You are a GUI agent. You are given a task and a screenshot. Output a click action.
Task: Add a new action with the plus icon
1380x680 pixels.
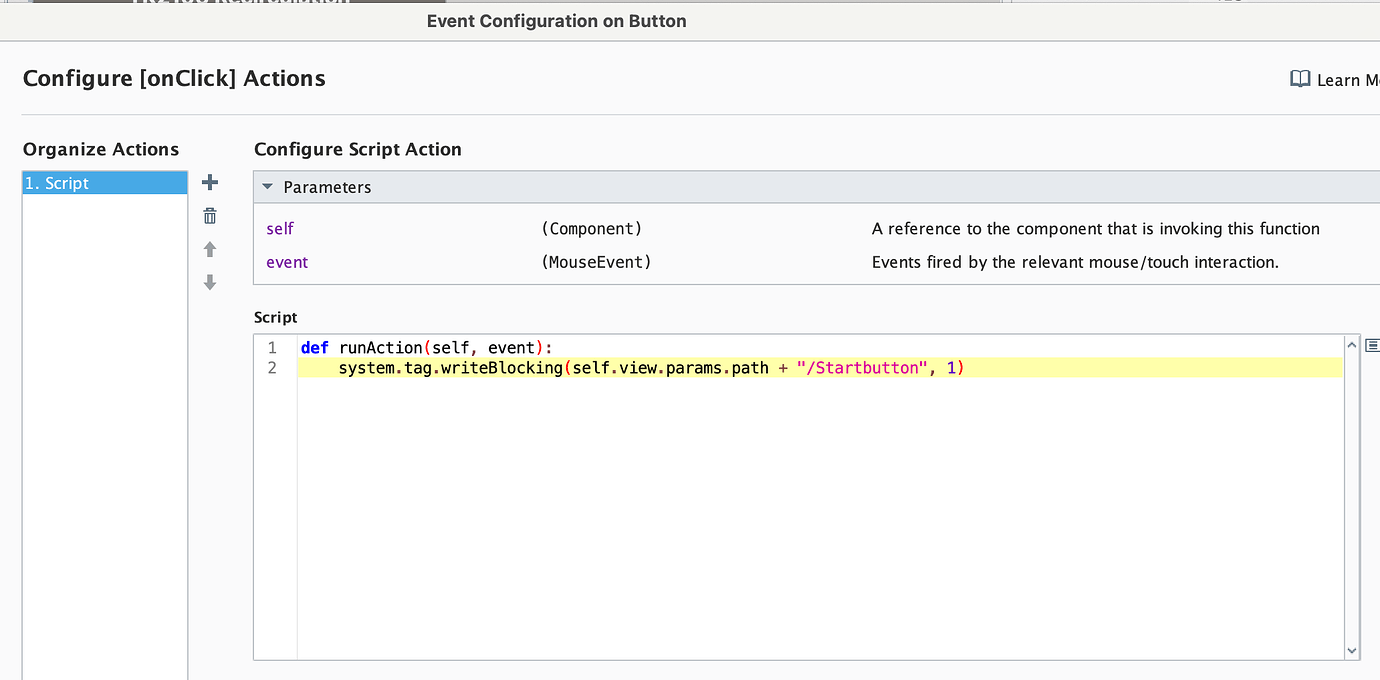209,182
